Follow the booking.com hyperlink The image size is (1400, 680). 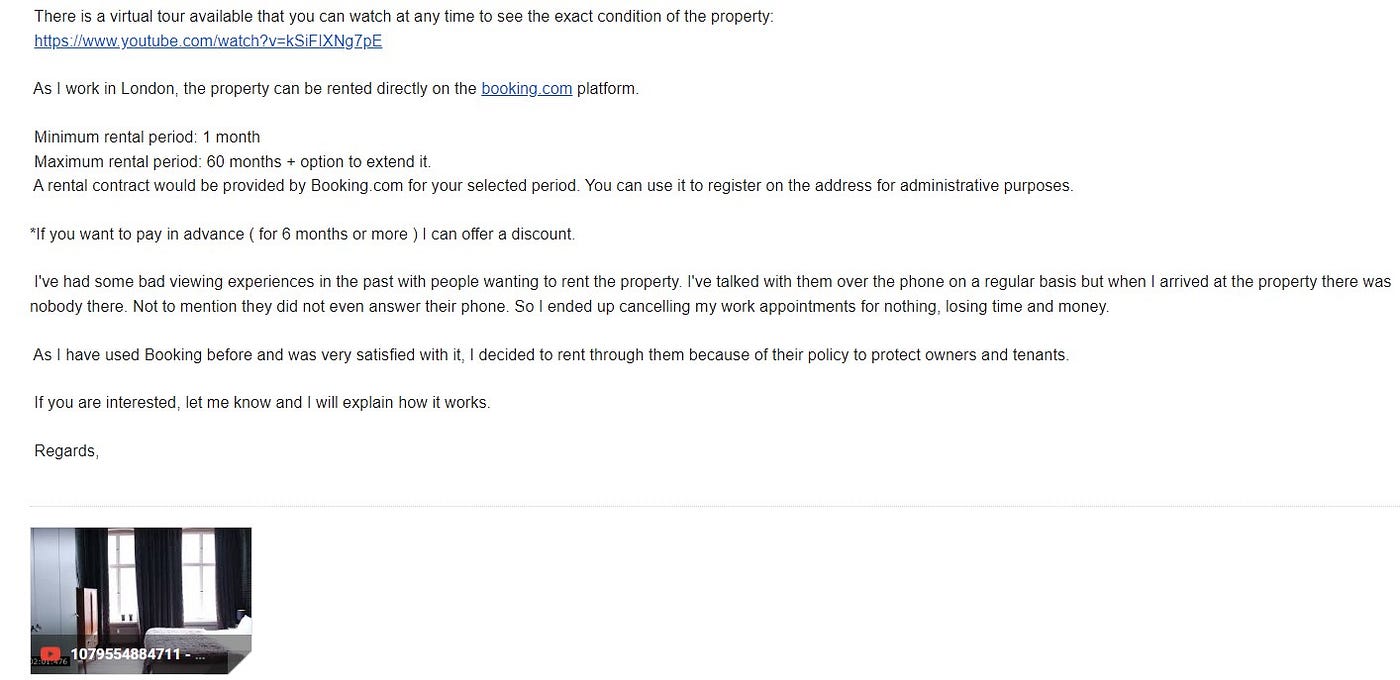click(527, 89)
